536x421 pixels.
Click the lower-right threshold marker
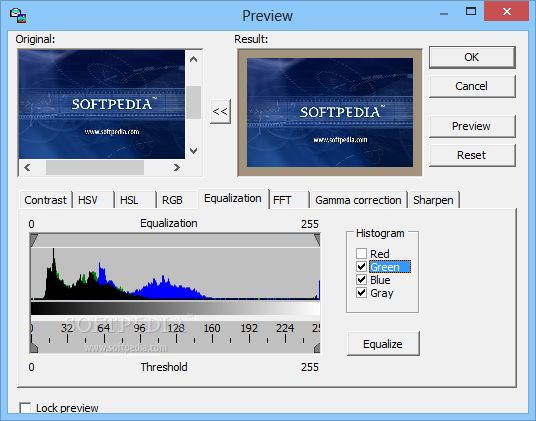click(317, 348)
